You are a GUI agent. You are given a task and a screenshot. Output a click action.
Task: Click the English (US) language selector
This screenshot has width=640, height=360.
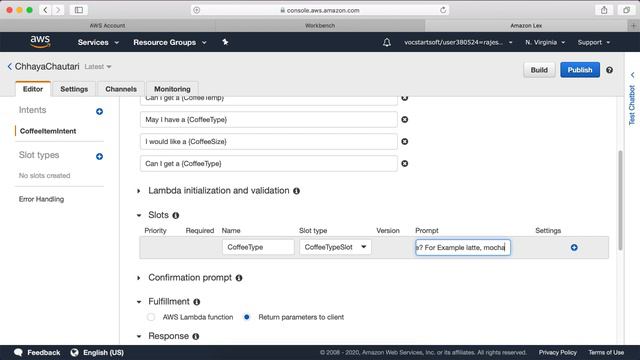(103, 352)
